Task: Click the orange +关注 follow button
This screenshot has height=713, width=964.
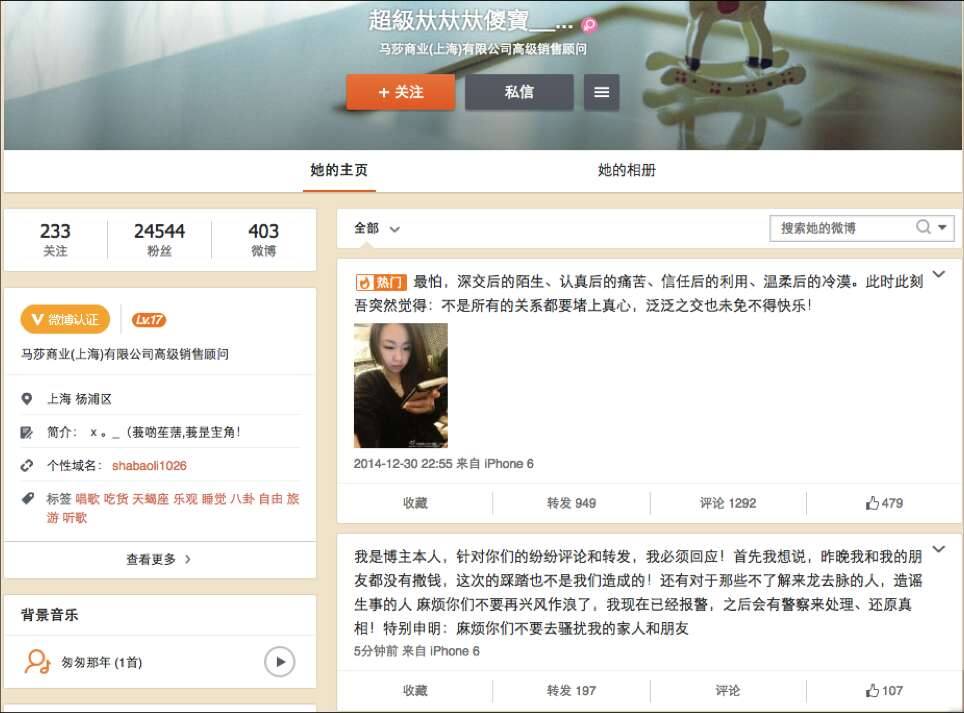Action: coord(401,92)
